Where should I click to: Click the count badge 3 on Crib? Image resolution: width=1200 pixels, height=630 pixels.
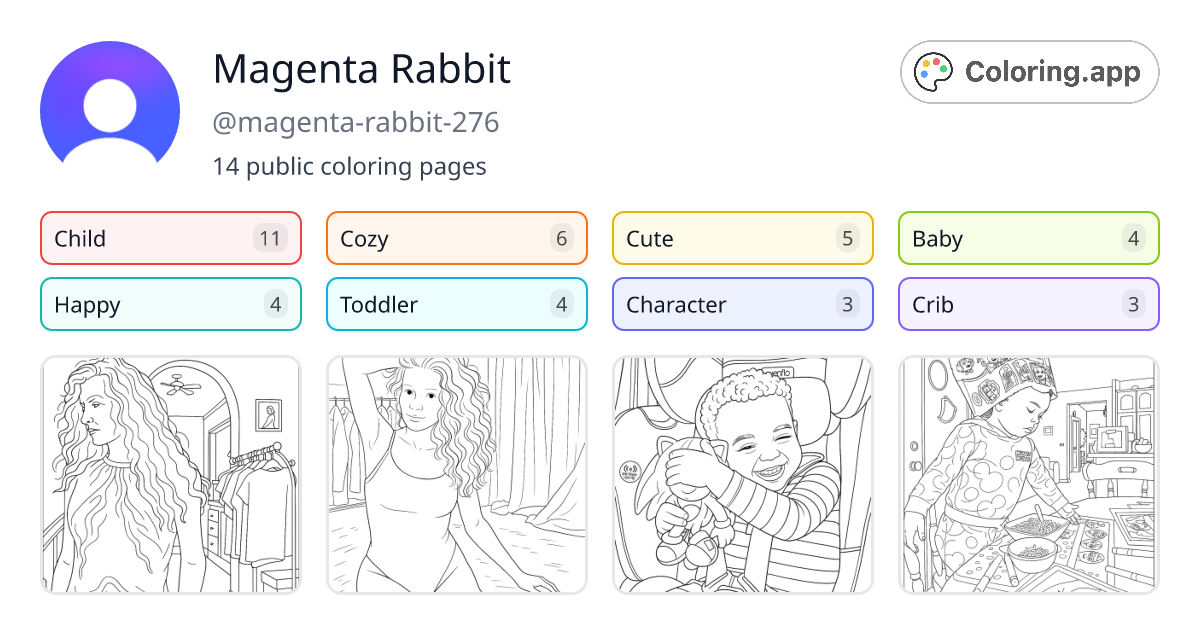pyautogui.click(x=1135, y=304)
